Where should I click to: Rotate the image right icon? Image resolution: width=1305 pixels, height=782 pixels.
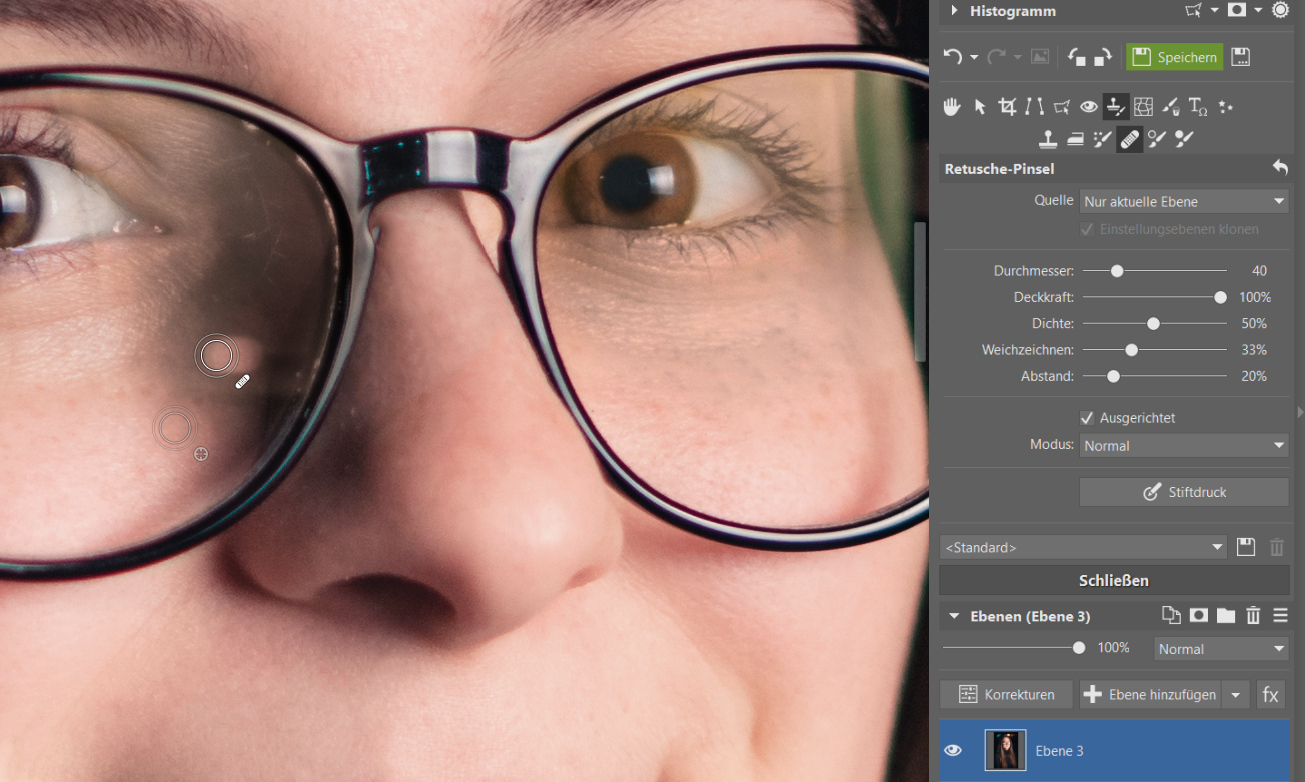pyautogui.click(x=1103, y=57)
